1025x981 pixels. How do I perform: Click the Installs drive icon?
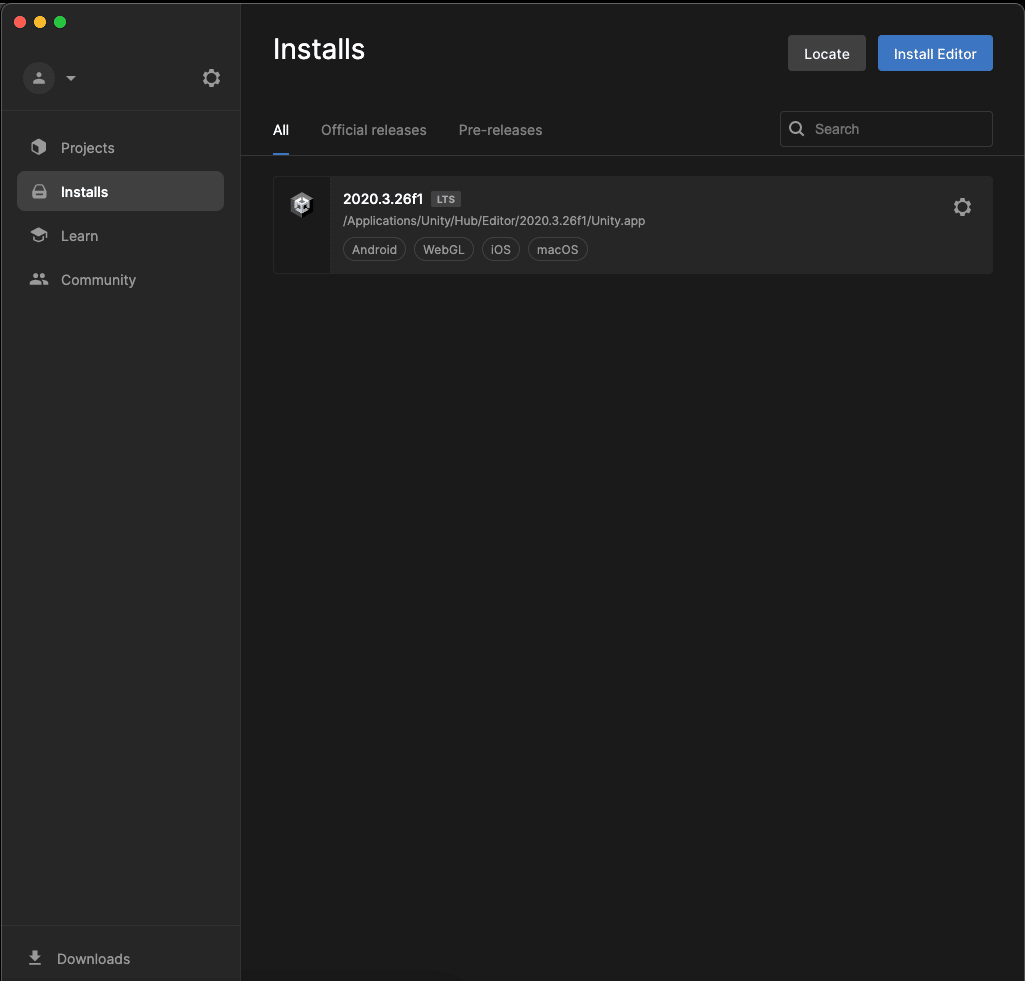(x=39, y=191)
